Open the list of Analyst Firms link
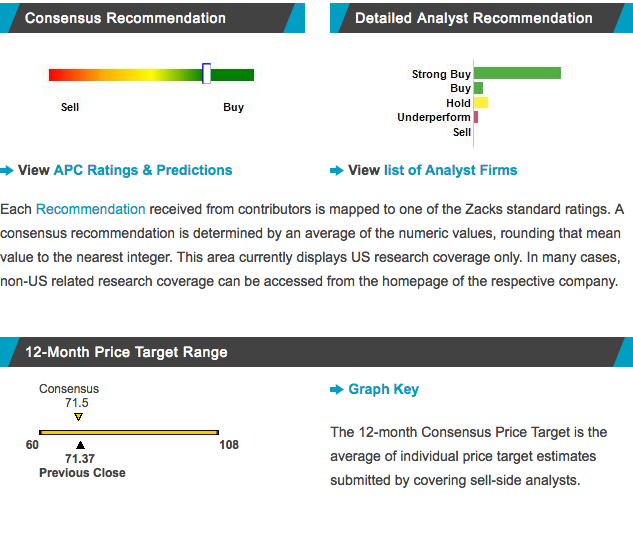The image size is (633, 534). pos(451,170)
